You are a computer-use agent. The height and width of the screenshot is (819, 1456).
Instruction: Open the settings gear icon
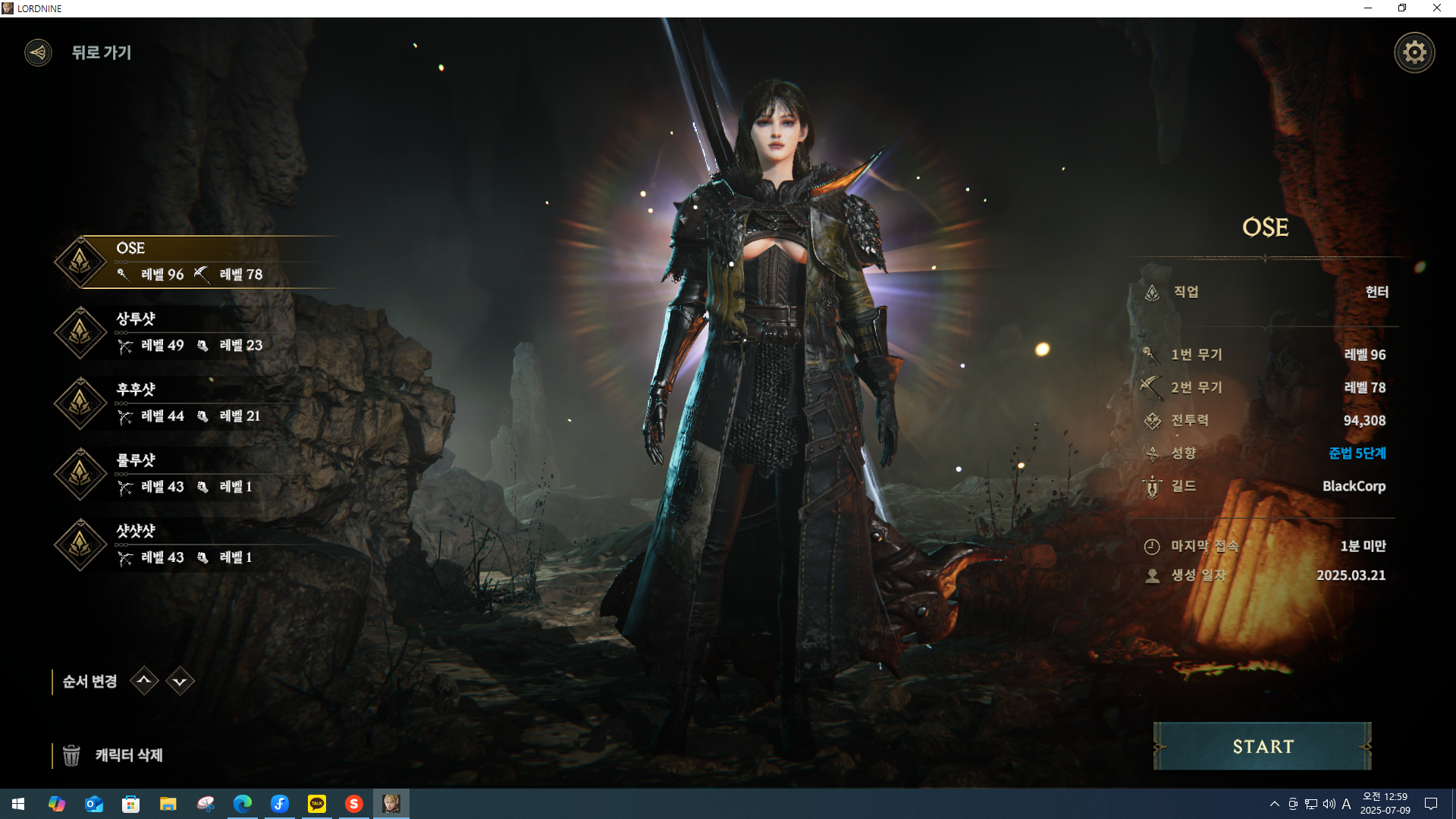coord(1414,52)
